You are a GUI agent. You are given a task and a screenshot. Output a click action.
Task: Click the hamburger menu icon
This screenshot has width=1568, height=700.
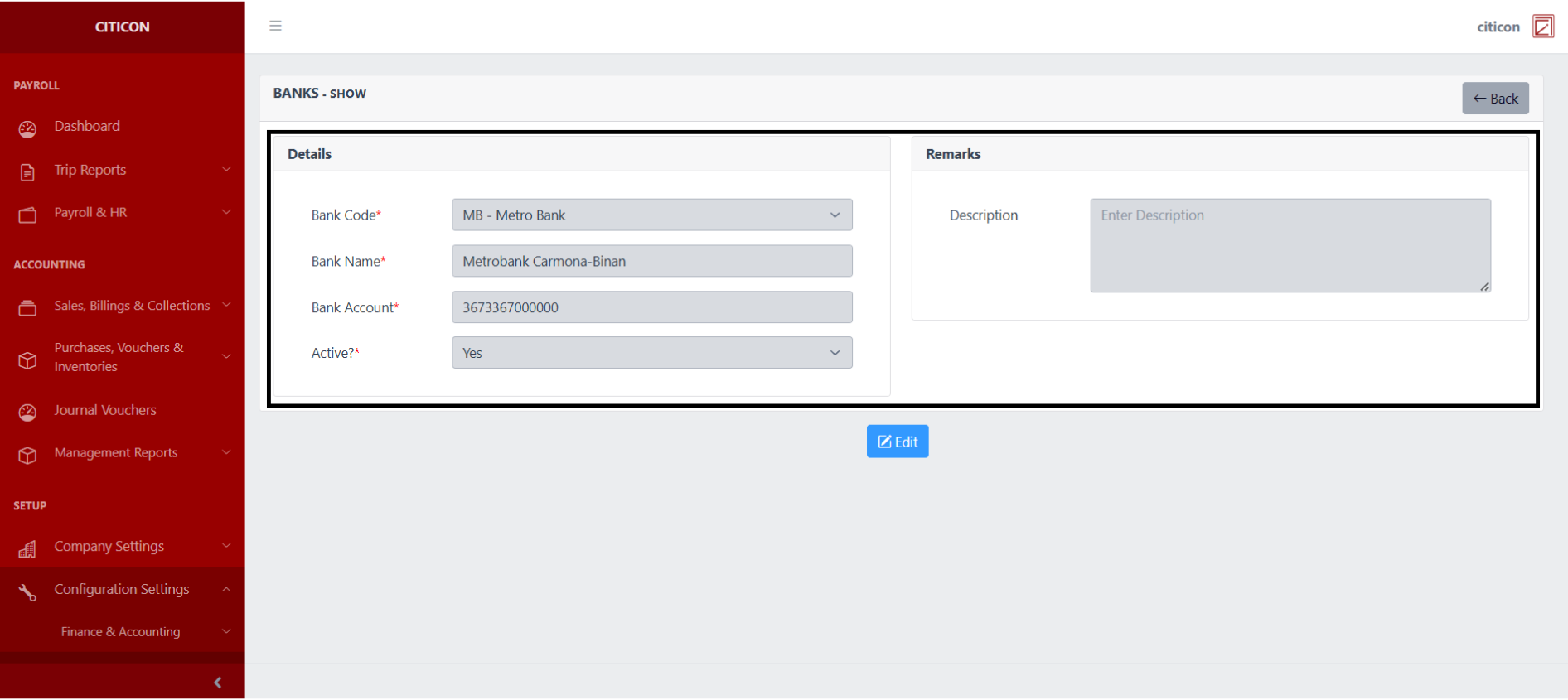tap(275, 26)
